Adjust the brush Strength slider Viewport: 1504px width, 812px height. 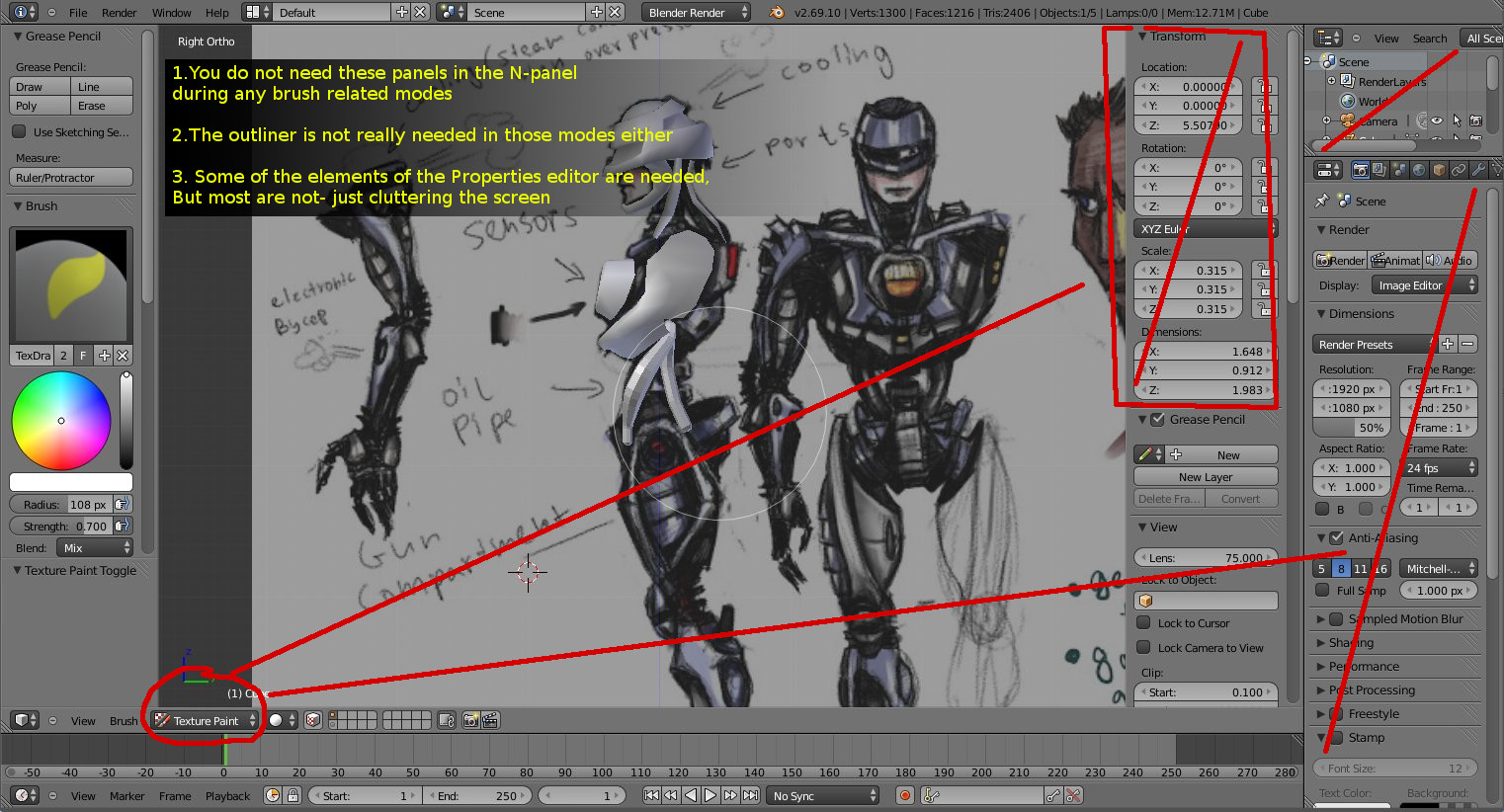(x=61, y=527)
